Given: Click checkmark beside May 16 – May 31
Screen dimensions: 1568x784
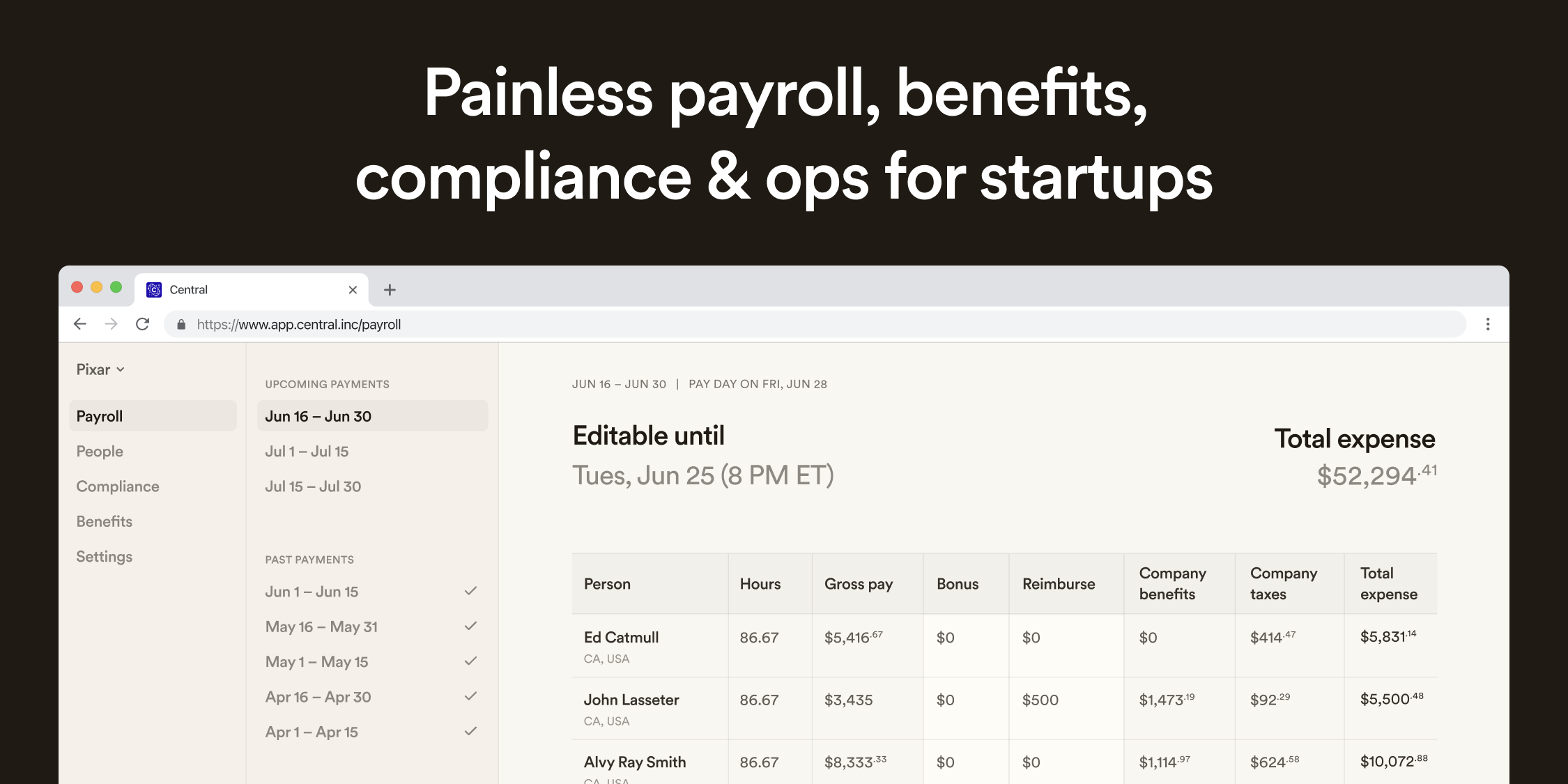Looking at the screenshot, I should point(470,626).
